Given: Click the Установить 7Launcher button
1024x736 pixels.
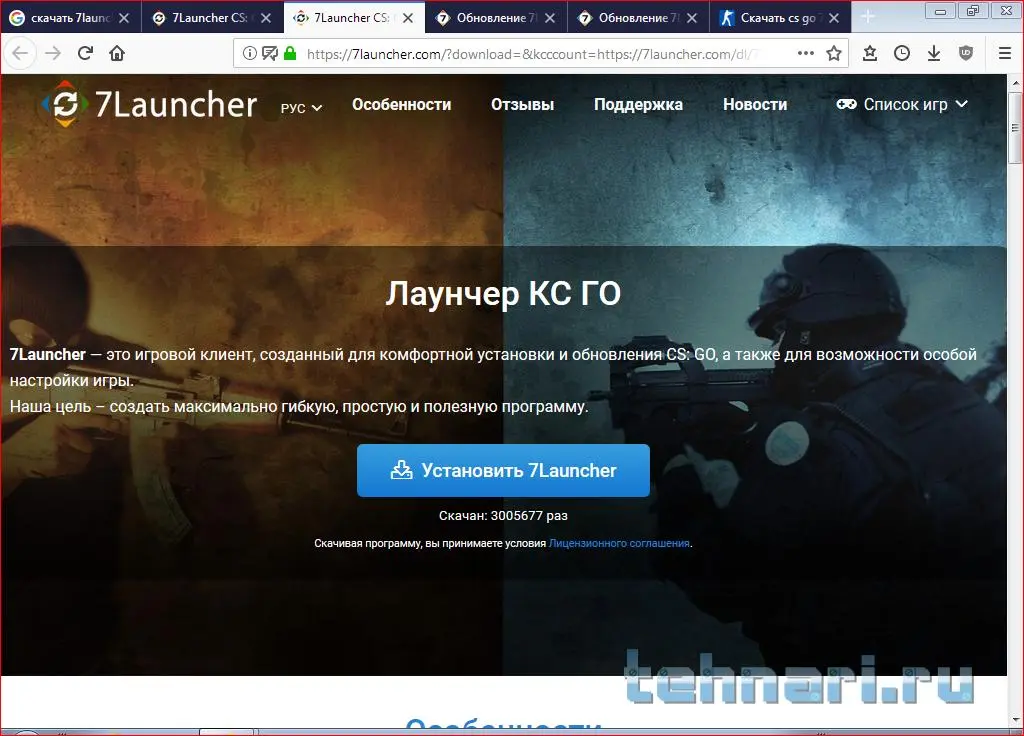Looking at the screenshot, I should [503, 470].
